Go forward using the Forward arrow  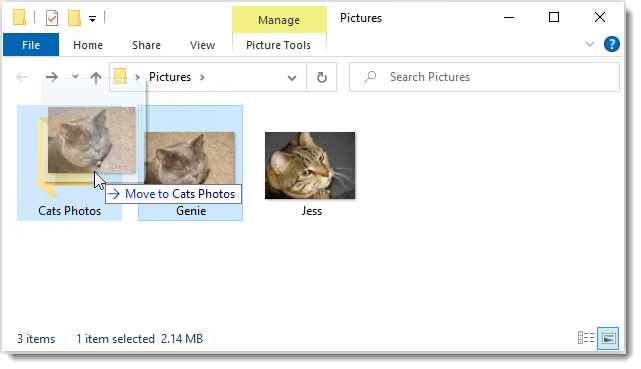52,77
